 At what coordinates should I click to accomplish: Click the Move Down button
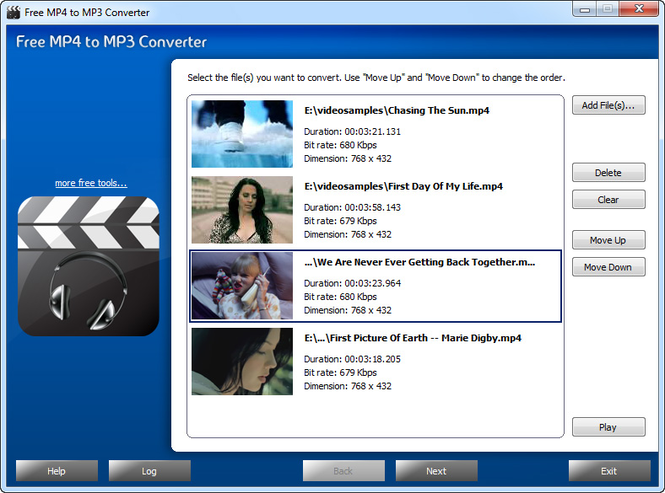click(609, 267)
